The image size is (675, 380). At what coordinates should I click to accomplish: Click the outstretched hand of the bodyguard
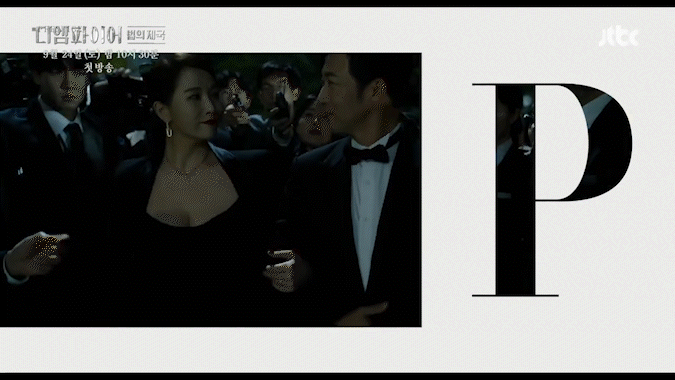[34, 254]
